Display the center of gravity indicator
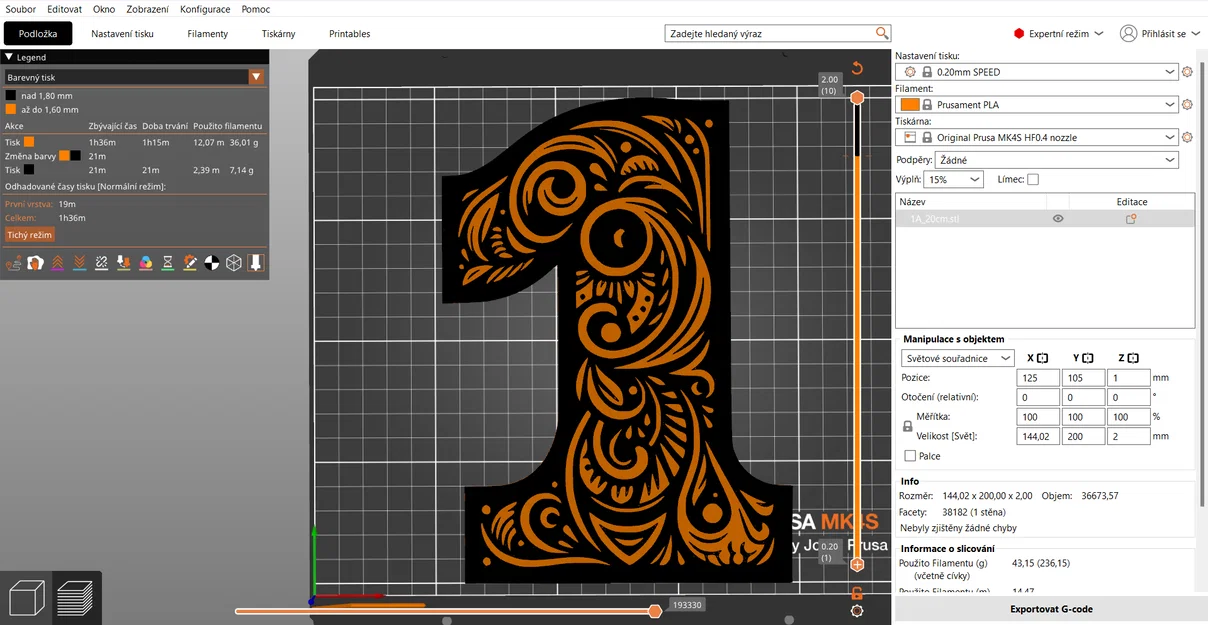1208x625 pixels. [212, 263]
